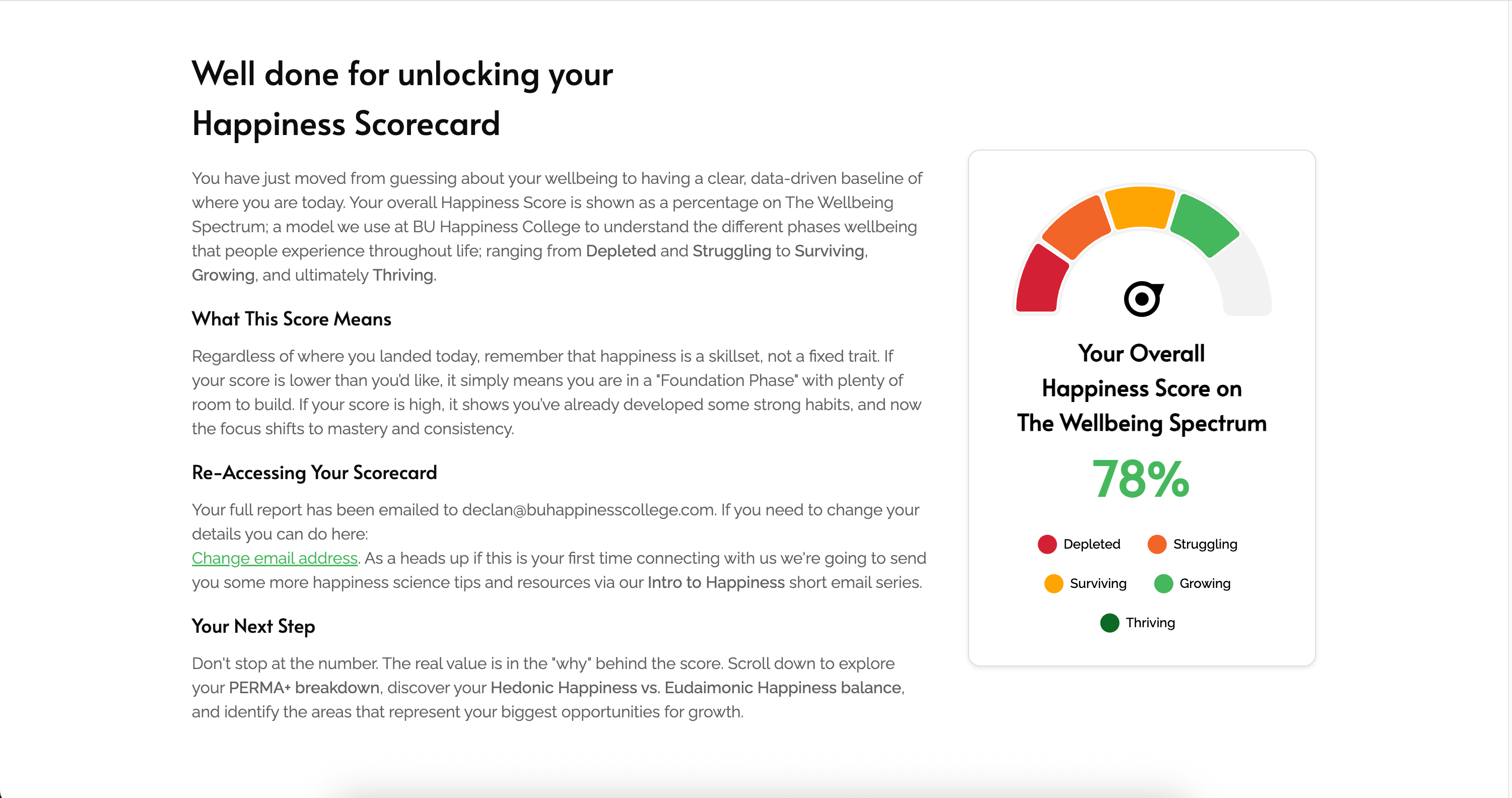Click the yellow Surviving gauge segment

coord(1140,207)
